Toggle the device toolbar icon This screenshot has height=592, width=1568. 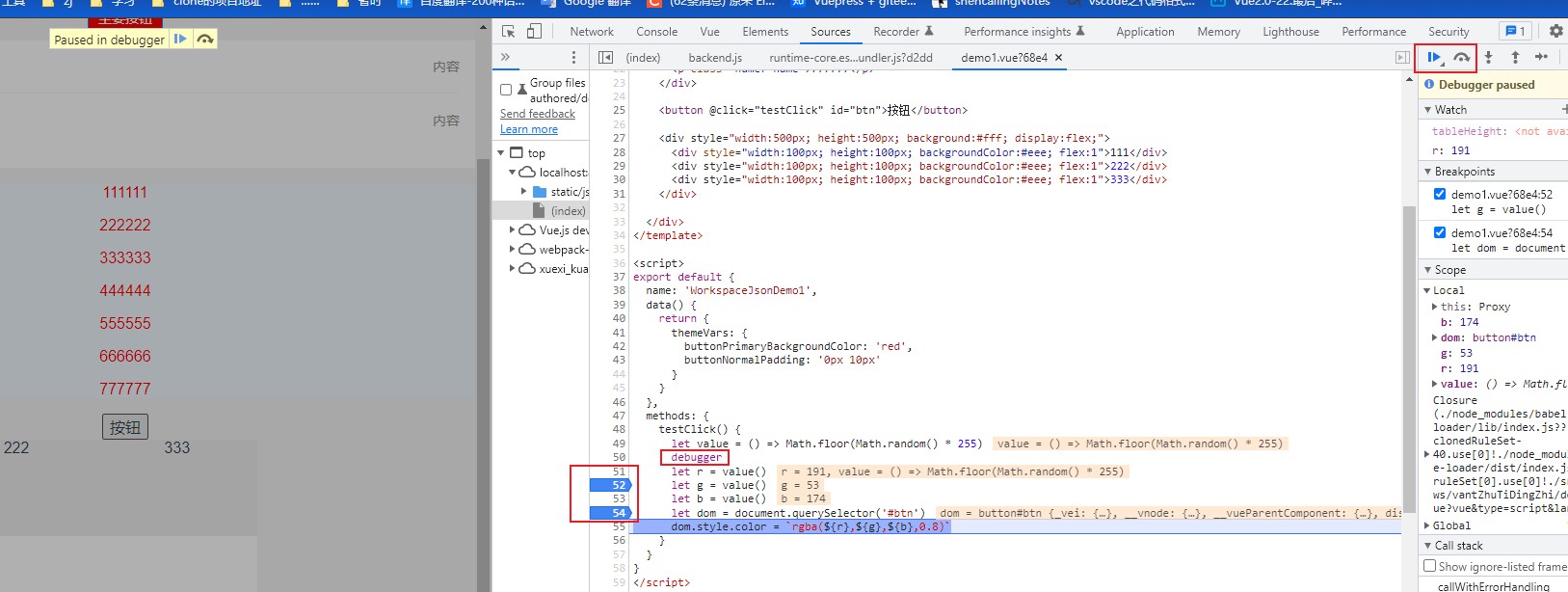pyautogui.click(x=534, y=31)
